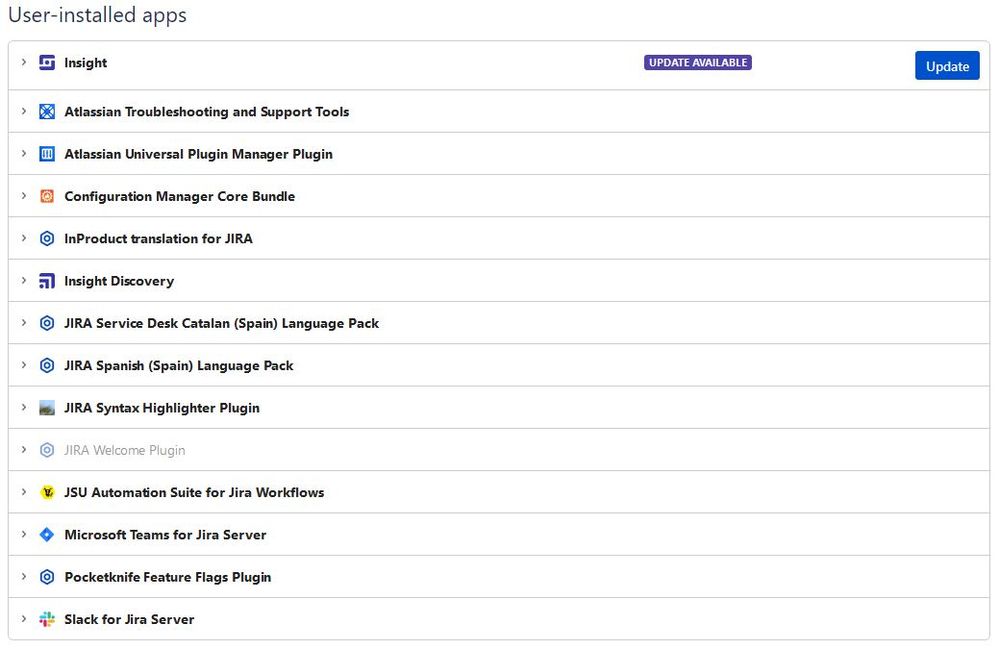Click the JIRA Spanish Language Pack icon
Image resolution: width=999 pixels, height=649 pixels.
[47, 366]
